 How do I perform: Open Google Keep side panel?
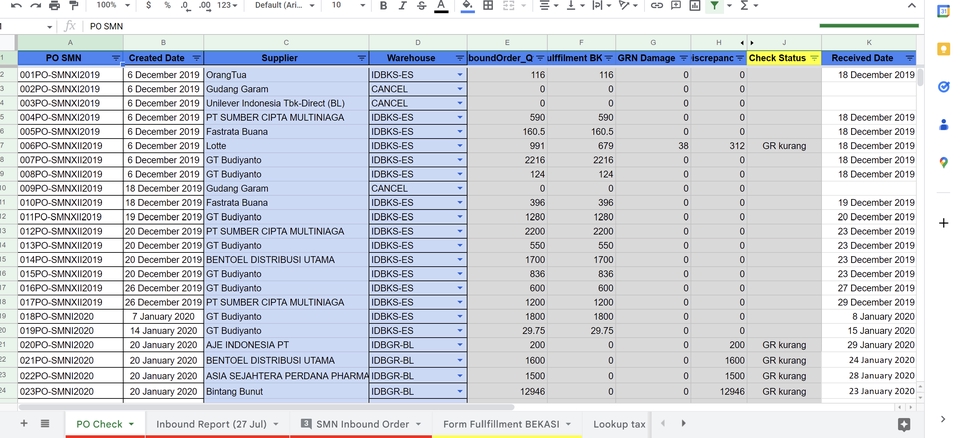point(943,49)
